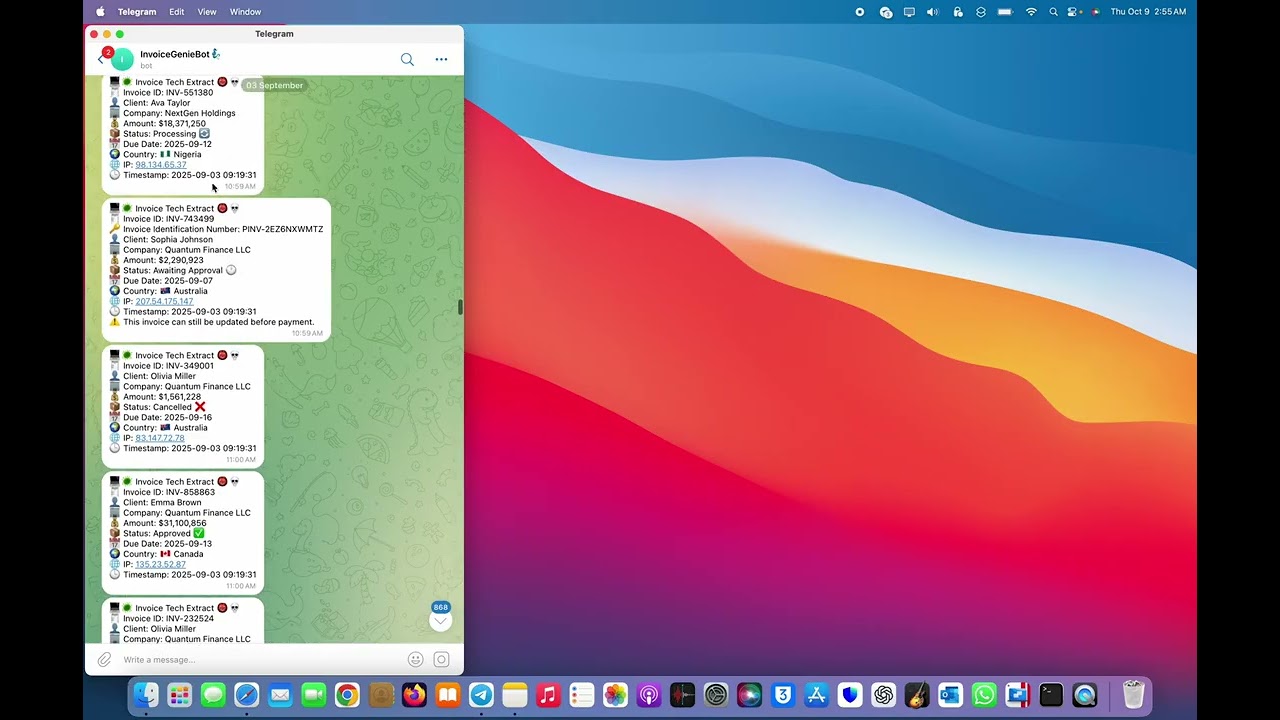1280x720 pixels.
Task: Open Siri from the dock
Action: (x=749, y=694)
